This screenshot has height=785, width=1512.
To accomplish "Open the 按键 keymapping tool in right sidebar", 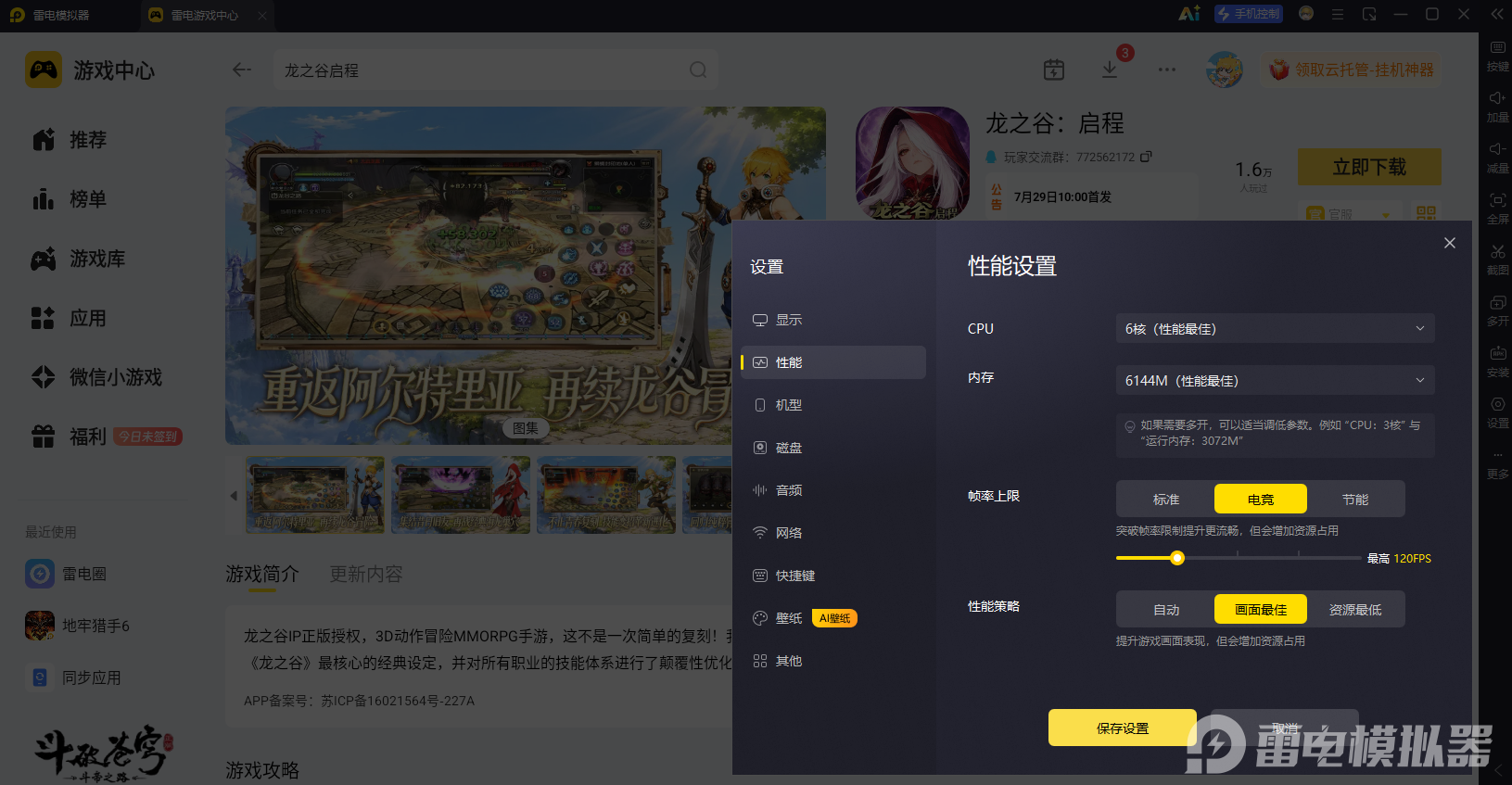I will pos(1497,56).
